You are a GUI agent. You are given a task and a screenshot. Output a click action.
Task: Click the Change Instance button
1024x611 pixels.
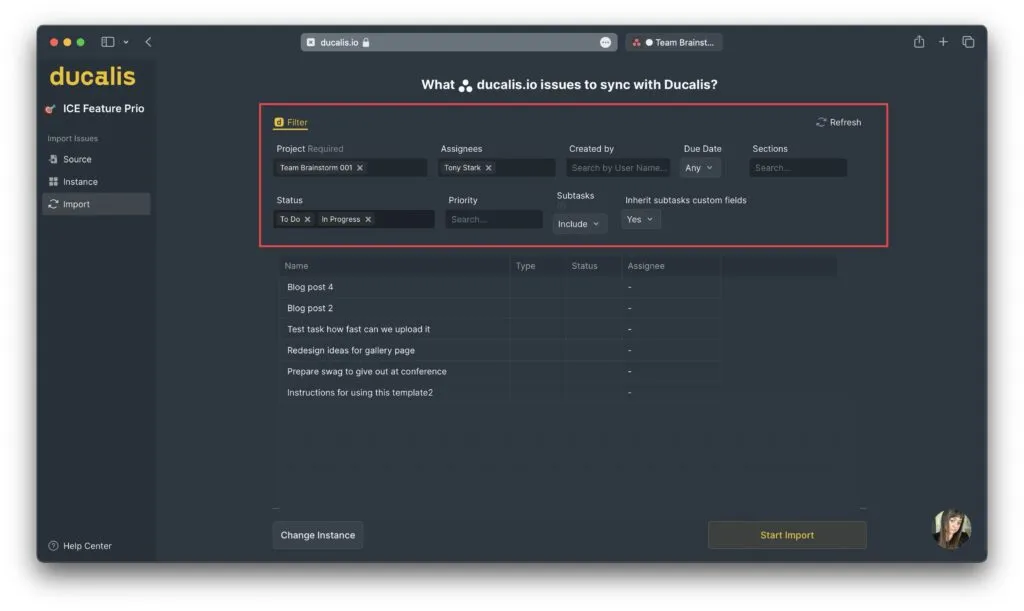coord(317,535)
